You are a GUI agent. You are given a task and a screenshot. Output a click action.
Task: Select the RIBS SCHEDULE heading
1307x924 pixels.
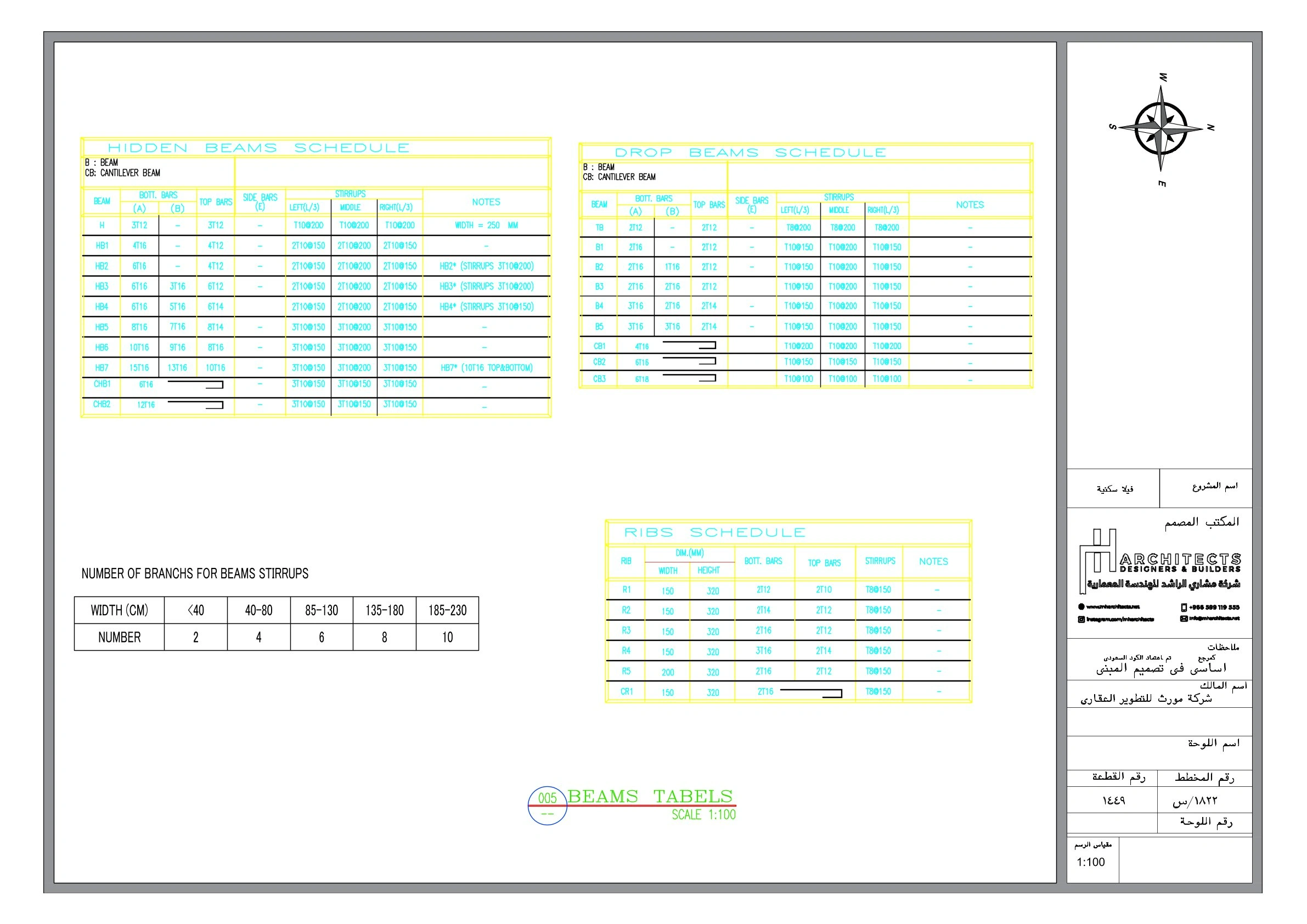[714, 532]
